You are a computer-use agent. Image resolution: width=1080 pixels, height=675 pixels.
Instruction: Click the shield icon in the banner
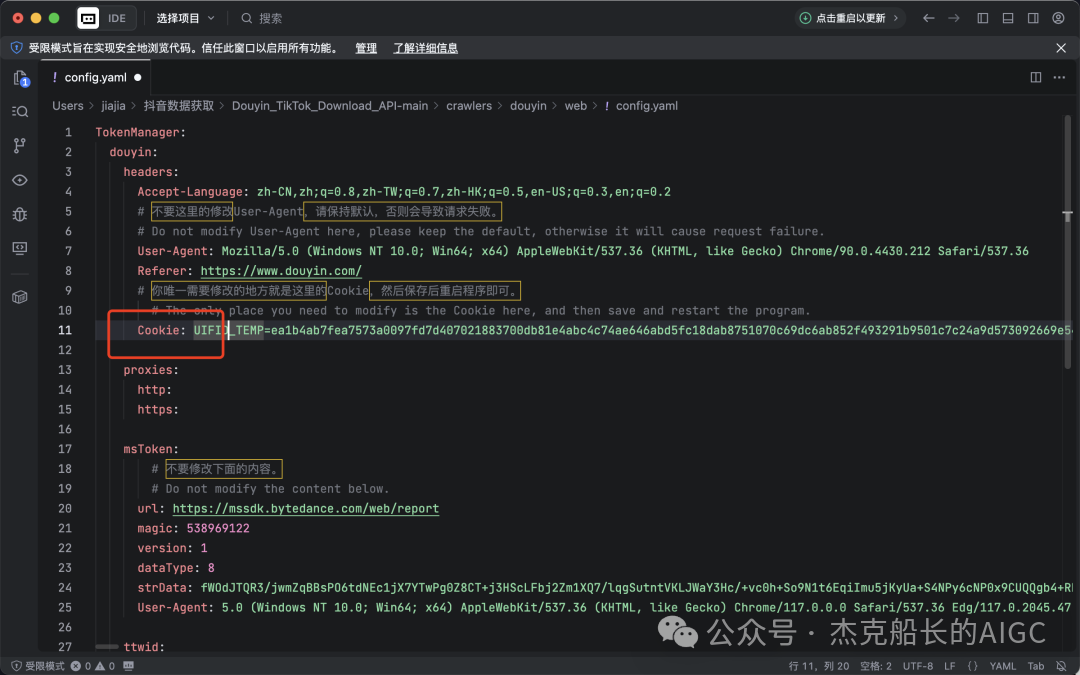coord(17,48)
